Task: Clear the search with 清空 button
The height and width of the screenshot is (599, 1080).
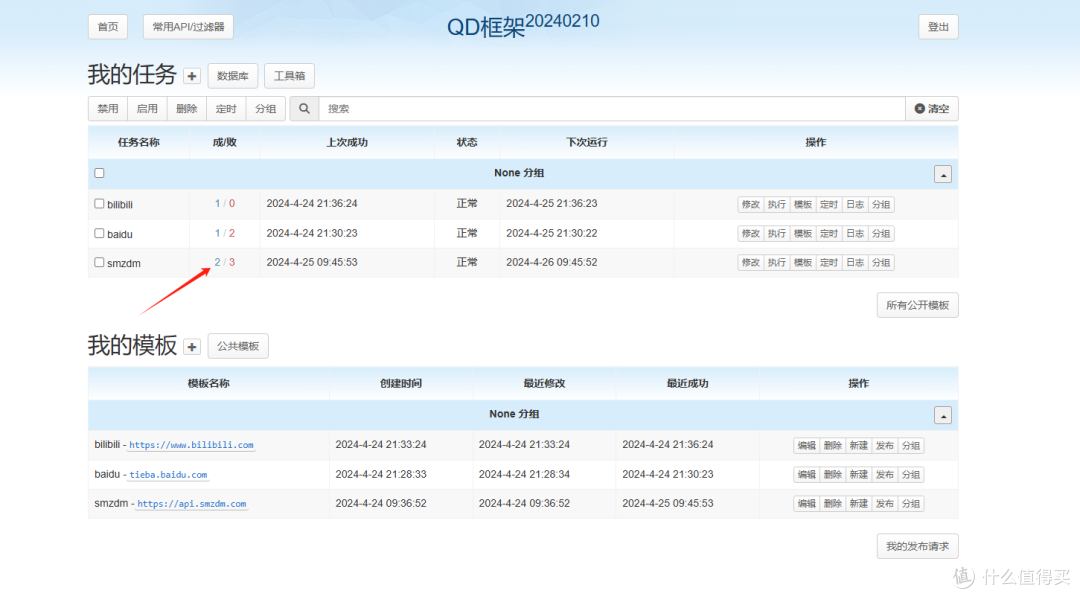Action: [x=931, y=109]
